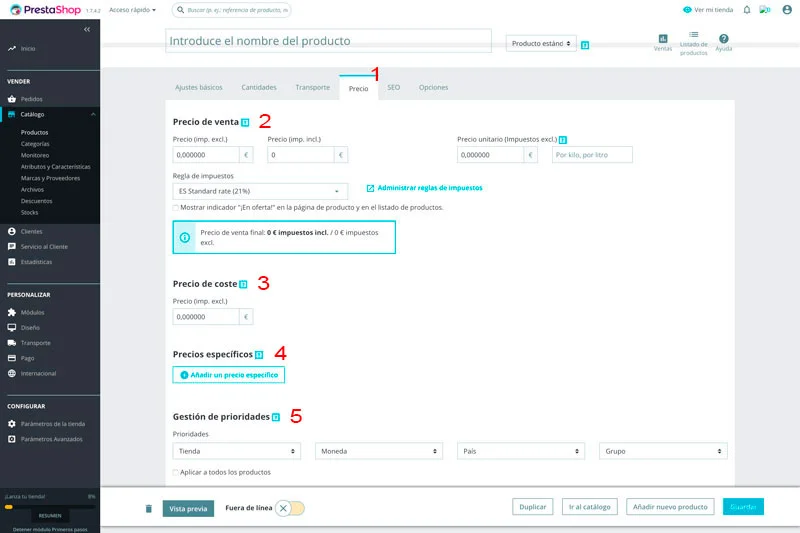Click the help icon next to Precio de coste
The height and width of the screenshot is (533, 800).
243,285
